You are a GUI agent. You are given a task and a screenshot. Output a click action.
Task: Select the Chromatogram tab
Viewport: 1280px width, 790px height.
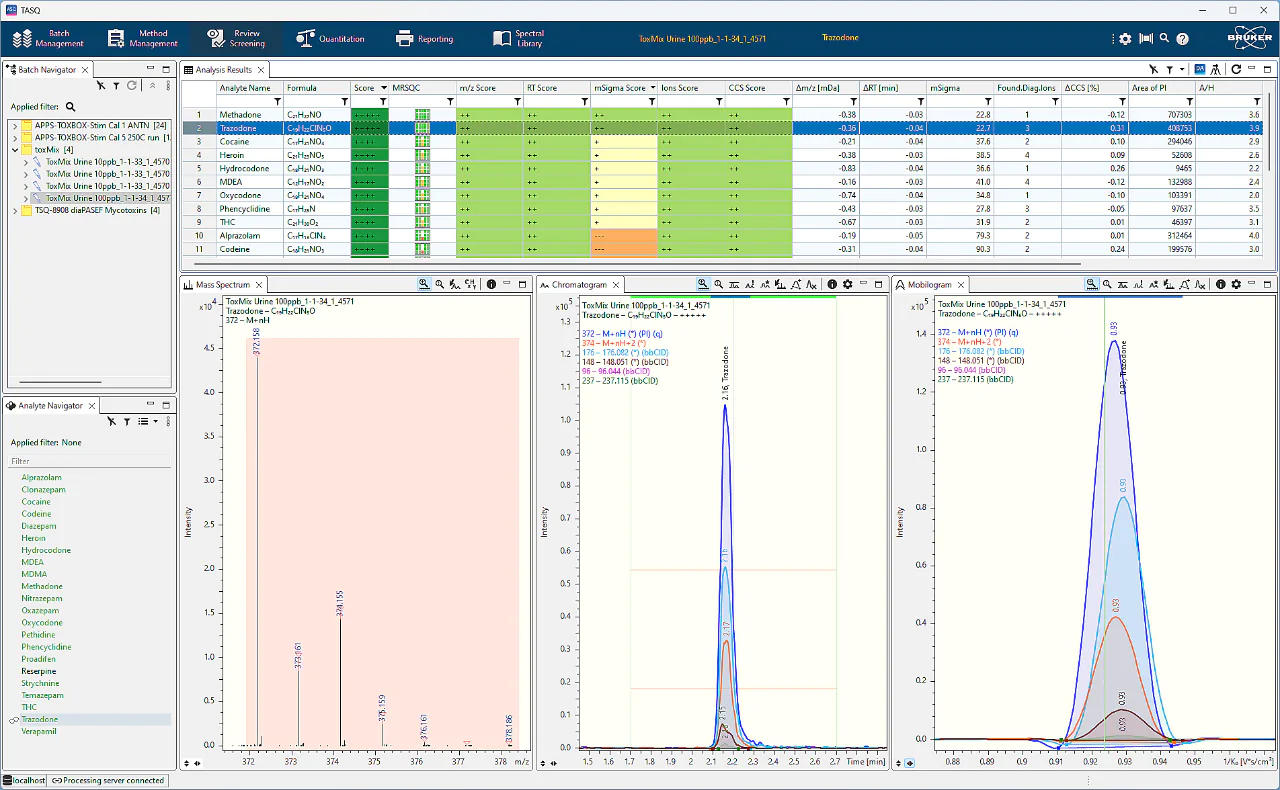click(578, 285)
